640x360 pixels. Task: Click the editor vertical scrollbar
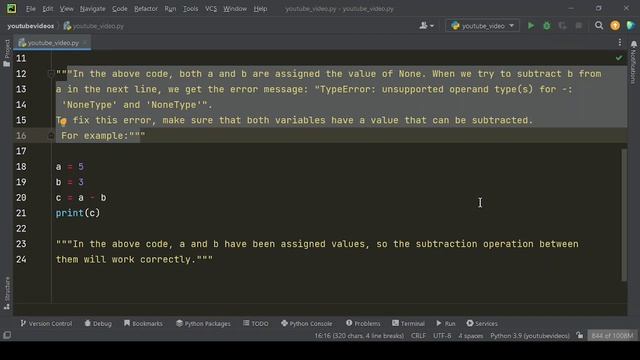(624, 215)
